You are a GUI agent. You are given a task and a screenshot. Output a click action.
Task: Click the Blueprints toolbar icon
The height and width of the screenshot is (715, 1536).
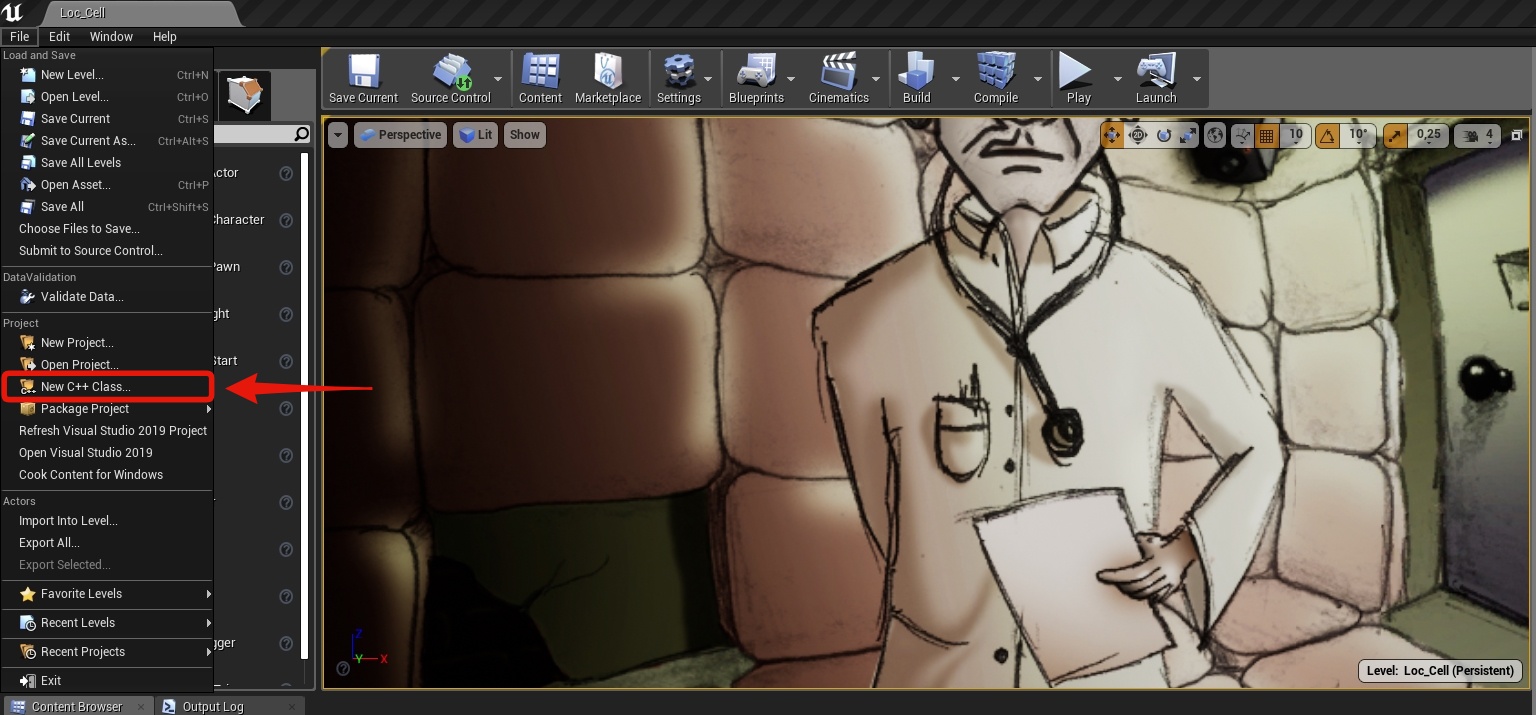click(756, 72)
